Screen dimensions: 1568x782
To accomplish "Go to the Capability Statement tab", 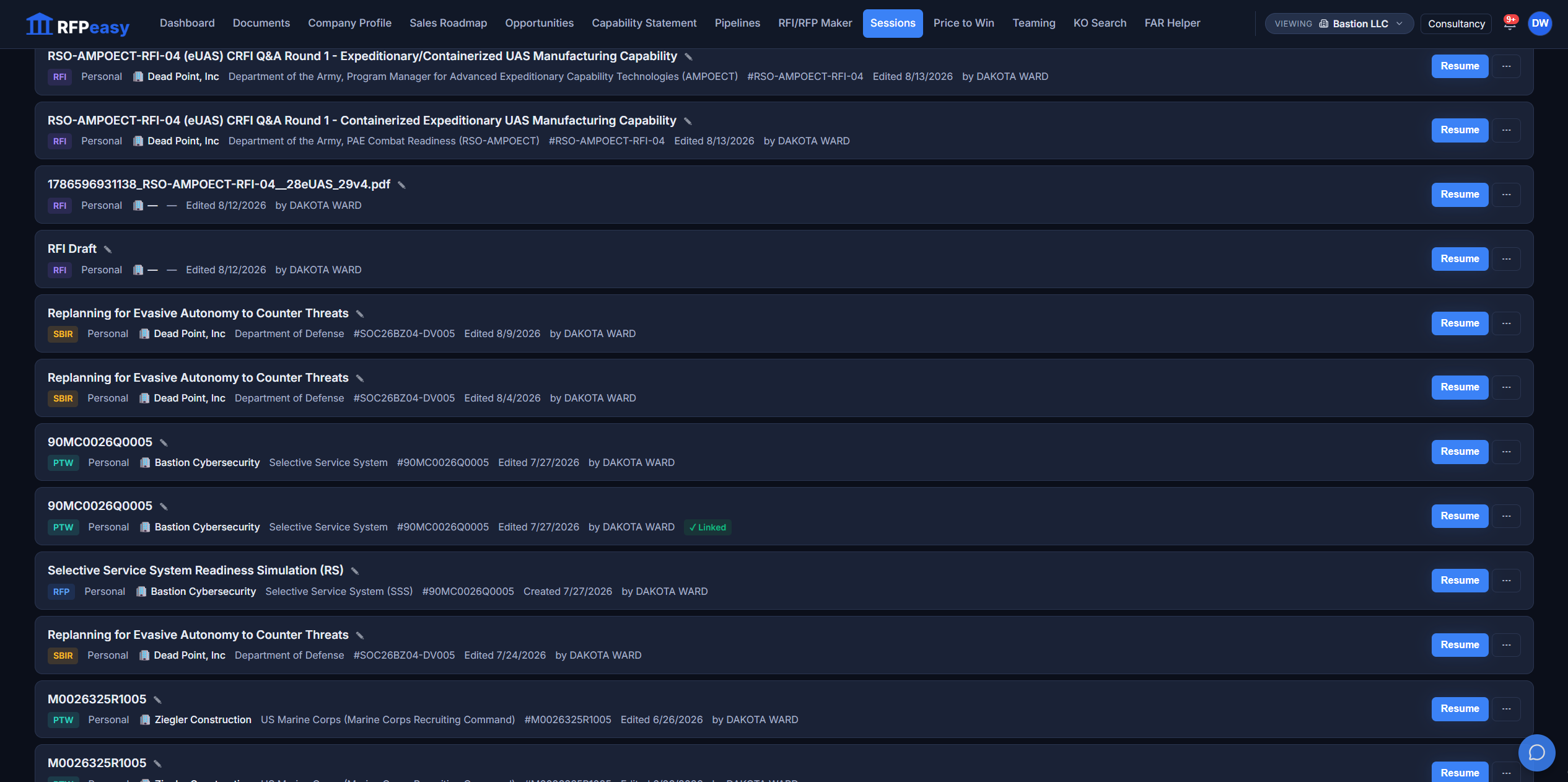I will pyautogui.click(x=644, y=23).
